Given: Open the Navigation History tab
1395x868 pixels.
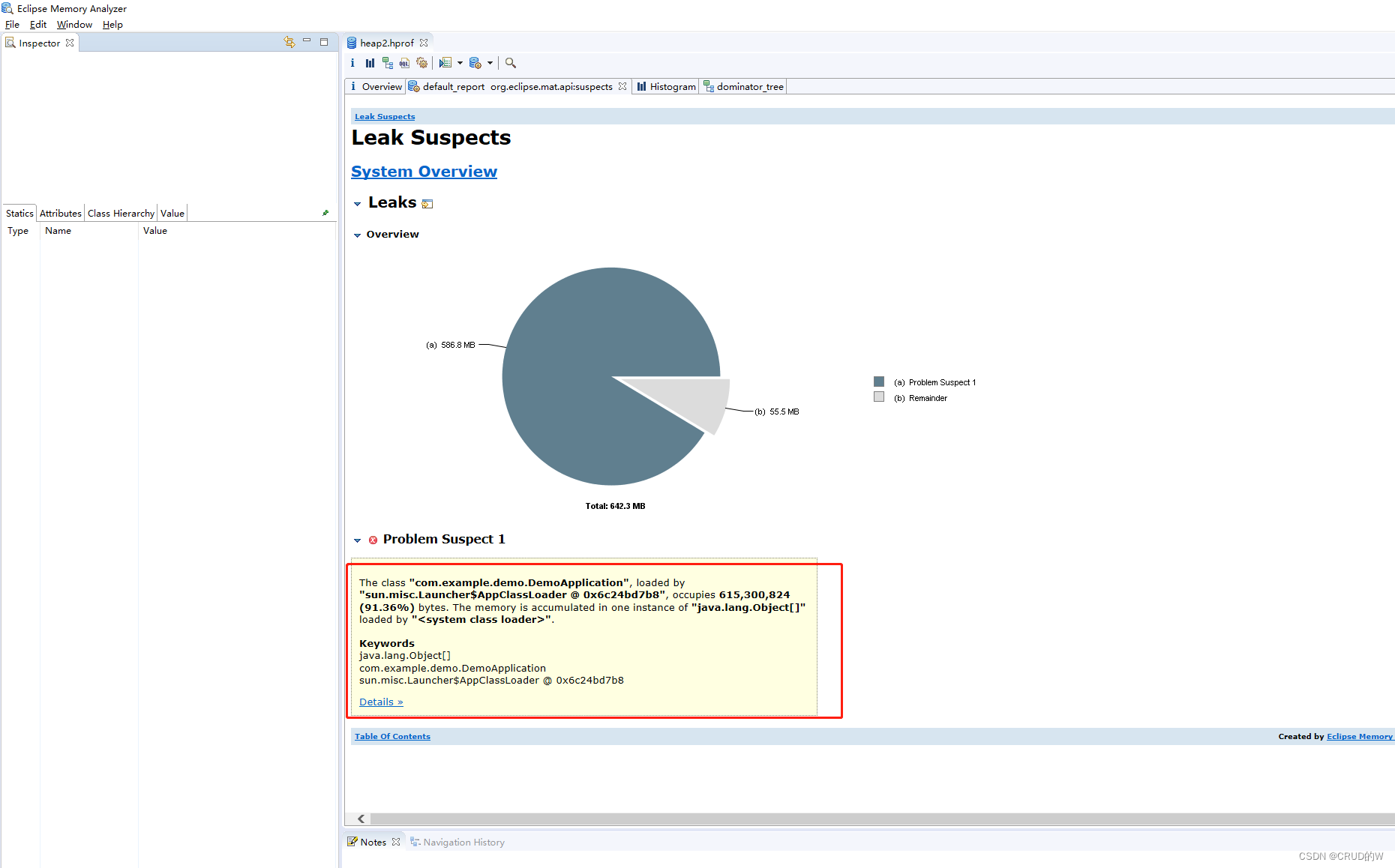Looking at the screenshot, I should click(x=457, y=843).
